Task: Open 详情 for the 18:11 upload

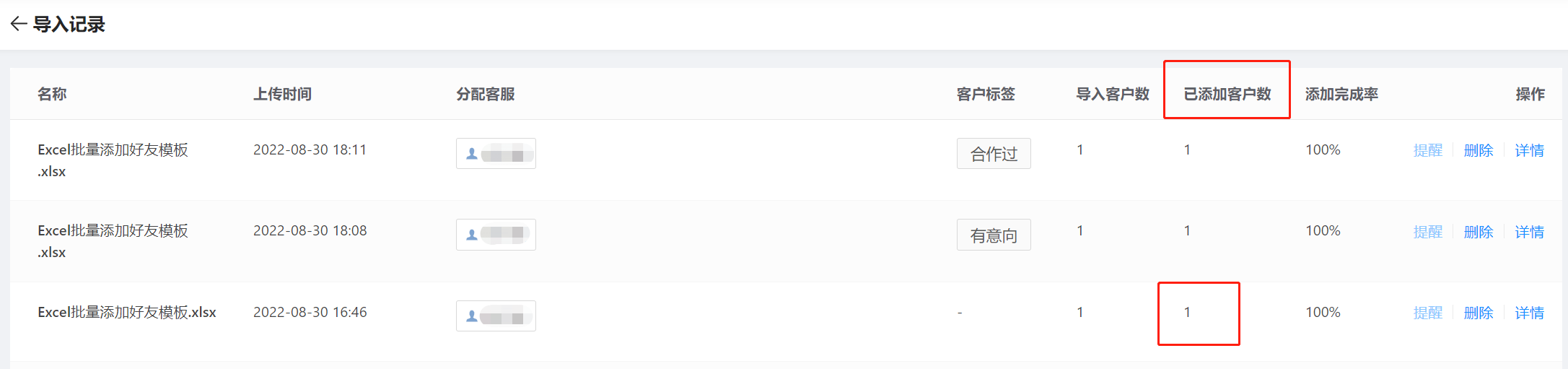Action: (x=1529, y=150)
